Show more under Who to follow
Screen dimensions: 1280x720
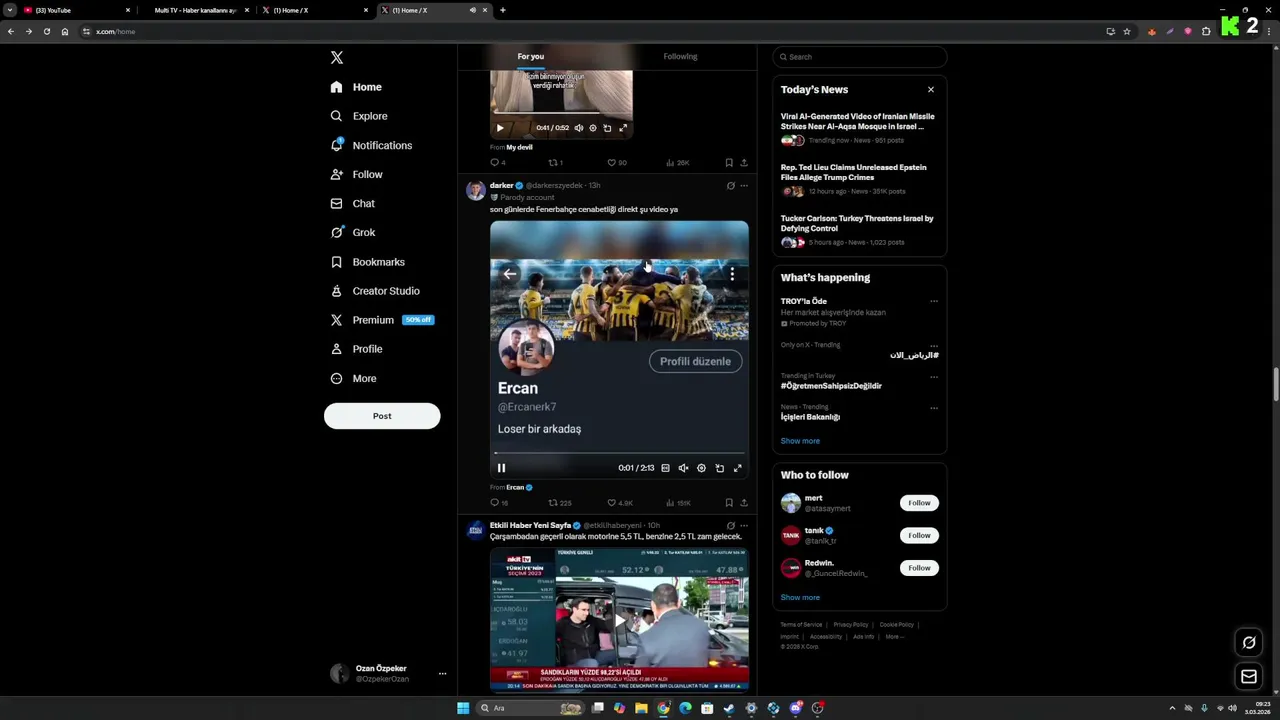(x=800, y=597)
